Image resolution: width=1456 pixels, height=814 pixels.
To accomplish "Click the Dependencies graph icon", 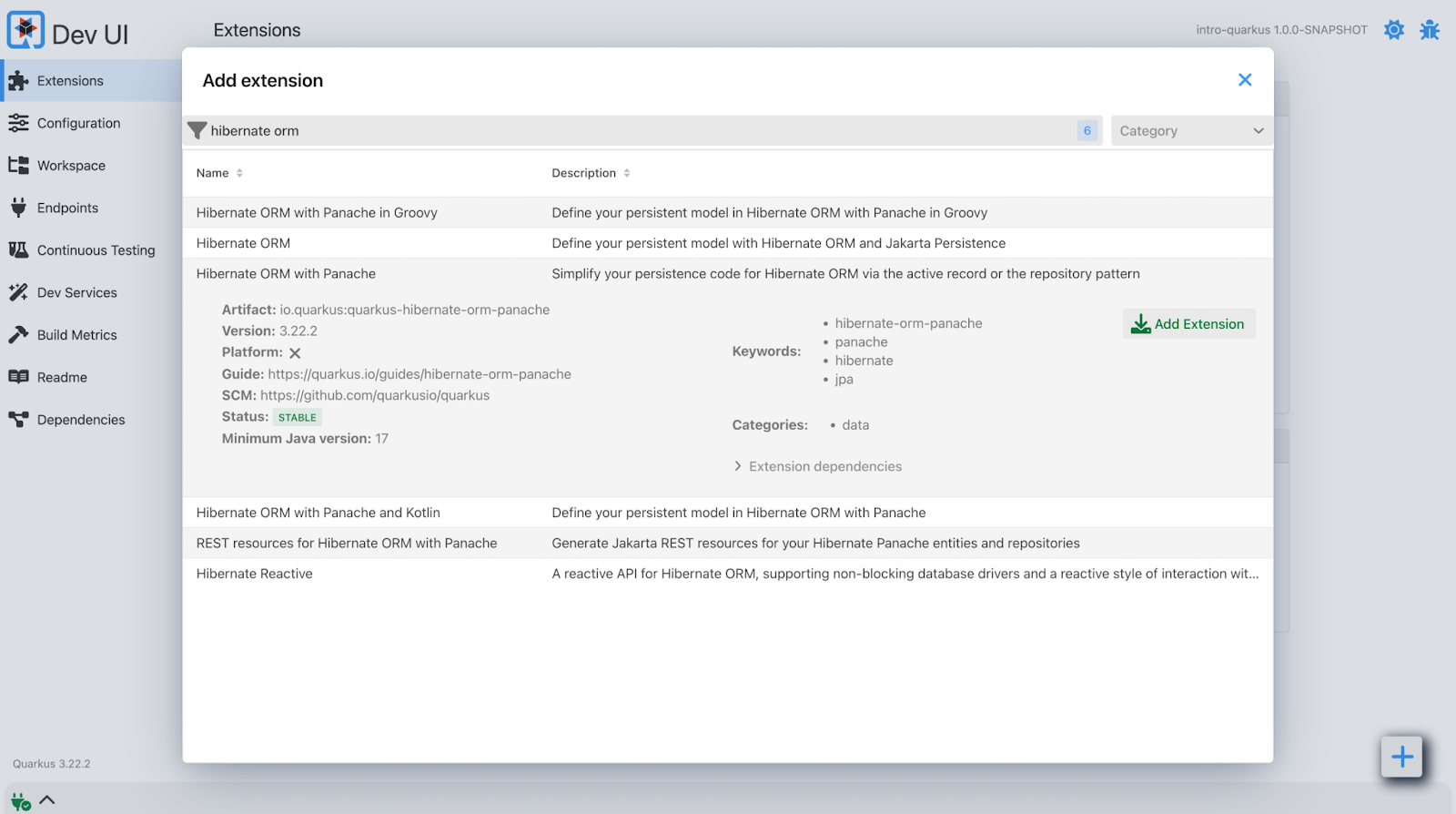I will [x=18, y=420].
